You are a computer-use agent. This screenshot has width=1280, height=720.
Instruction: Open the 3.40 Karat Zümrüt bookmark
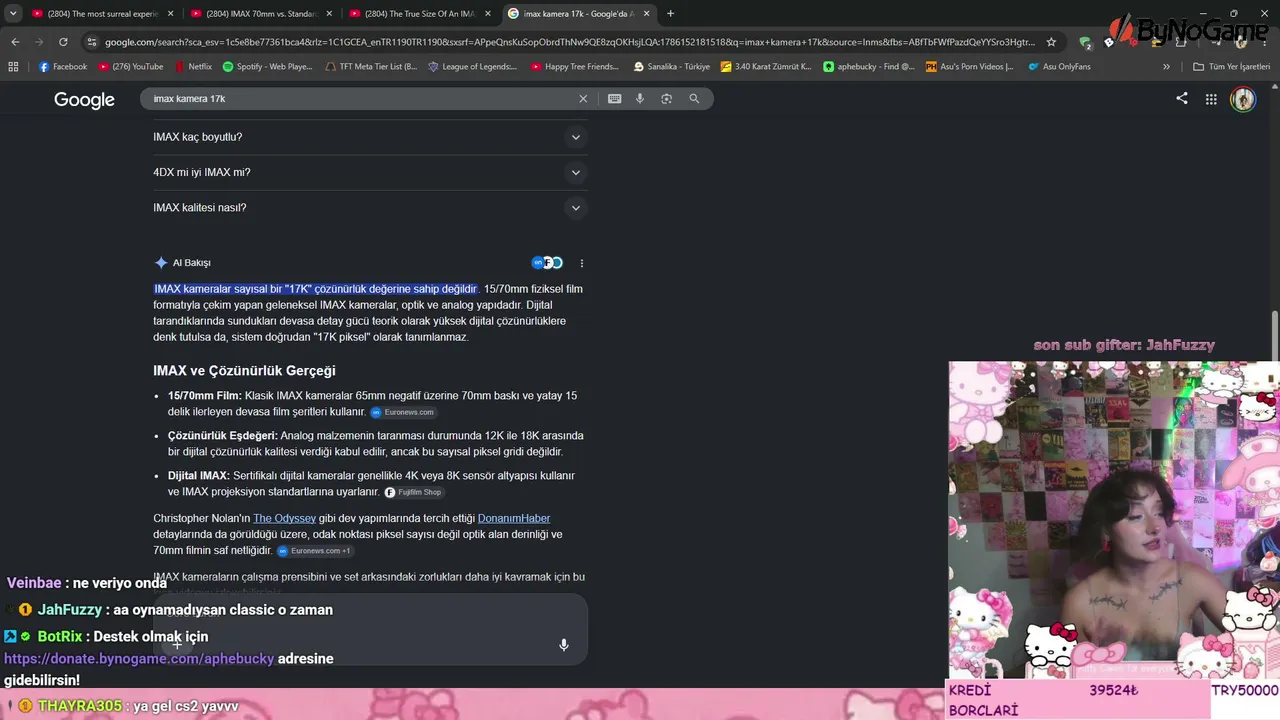coord(766,67)
